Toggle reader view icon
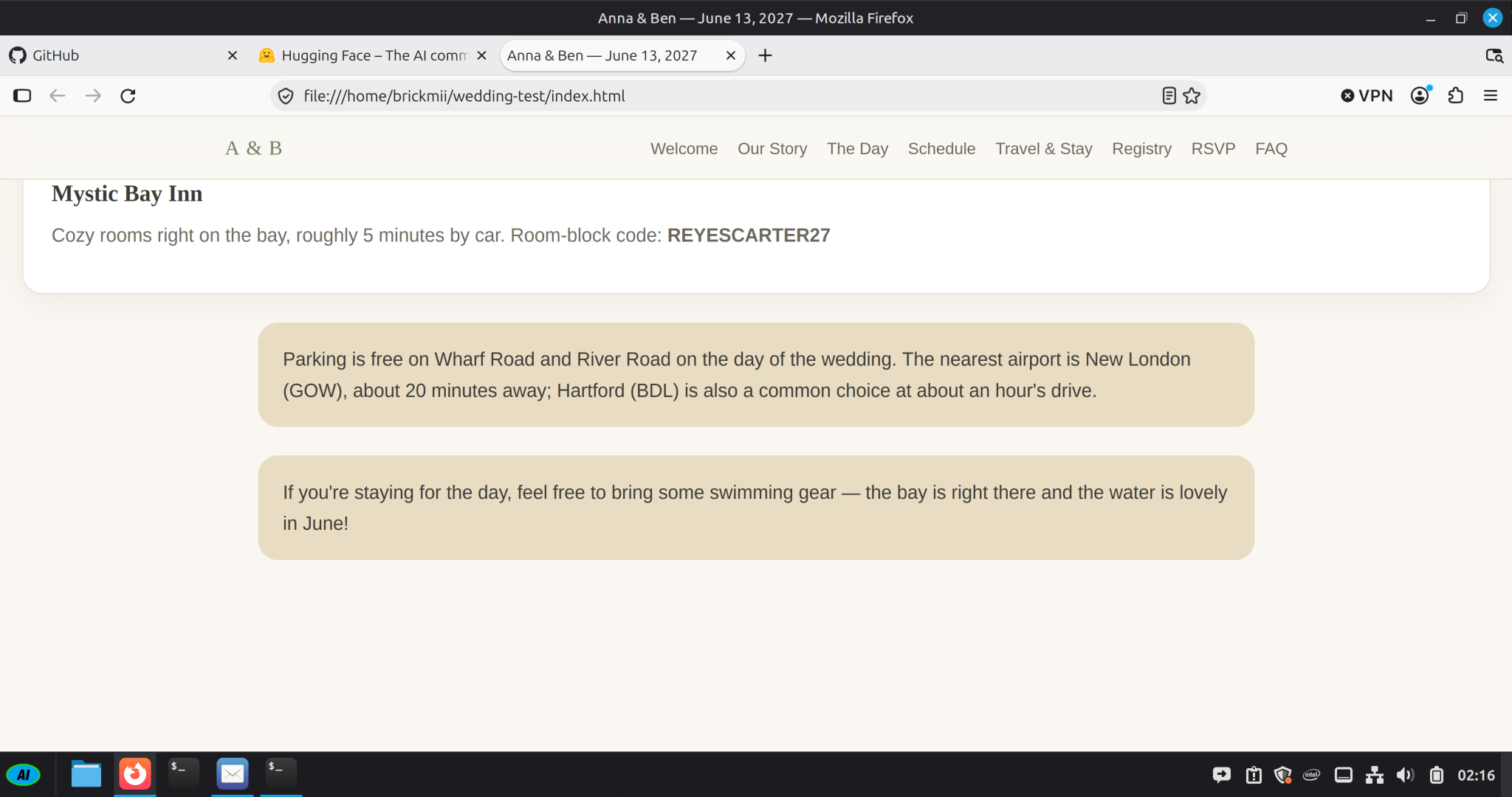The height and width of the screenshot is (797, 1512). coord(1169,96)
